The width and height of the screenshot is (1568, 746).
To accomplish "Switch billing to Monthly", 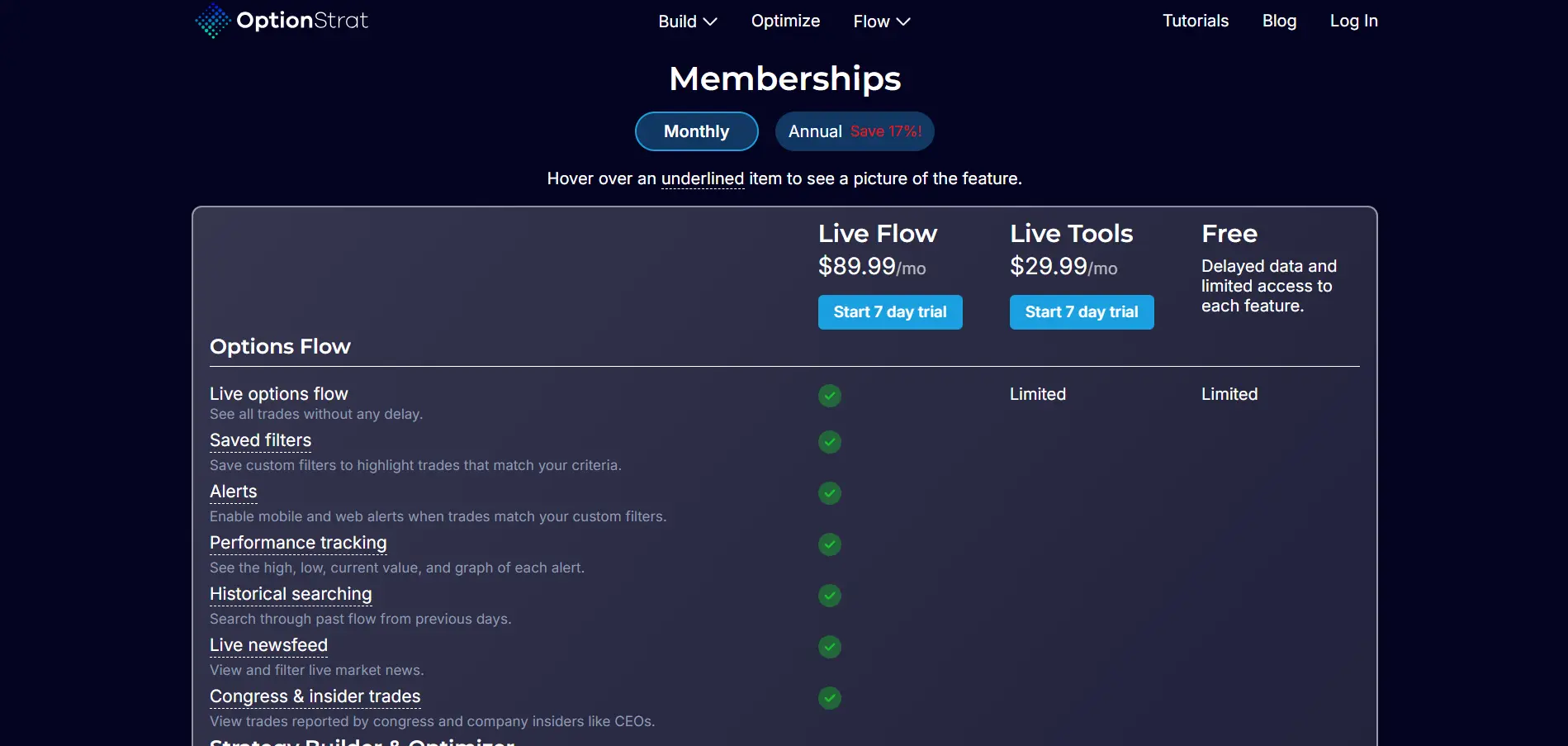I will 696,131.
